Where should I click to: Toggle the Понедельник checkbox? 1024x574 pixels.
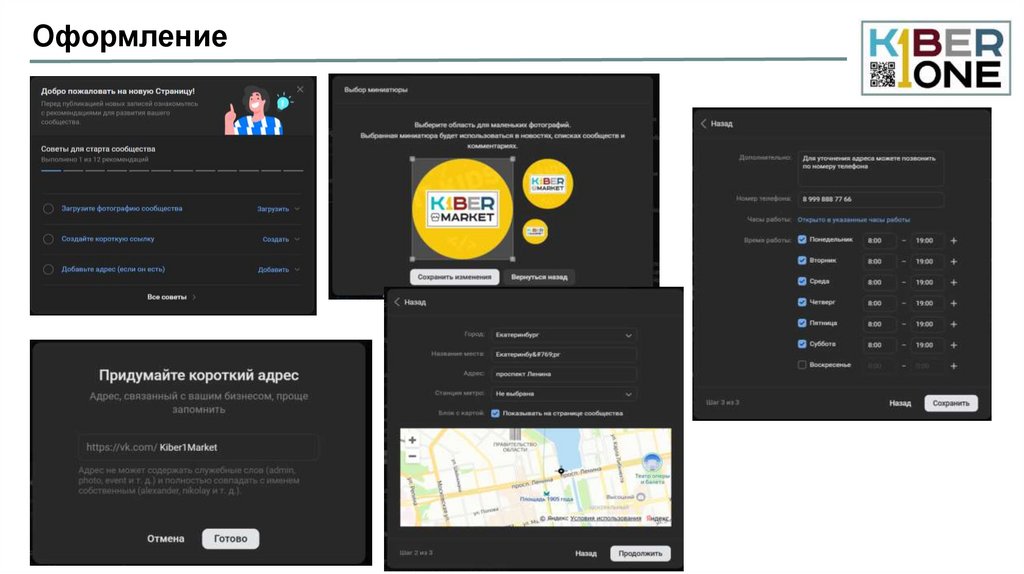tap(802, 240)
